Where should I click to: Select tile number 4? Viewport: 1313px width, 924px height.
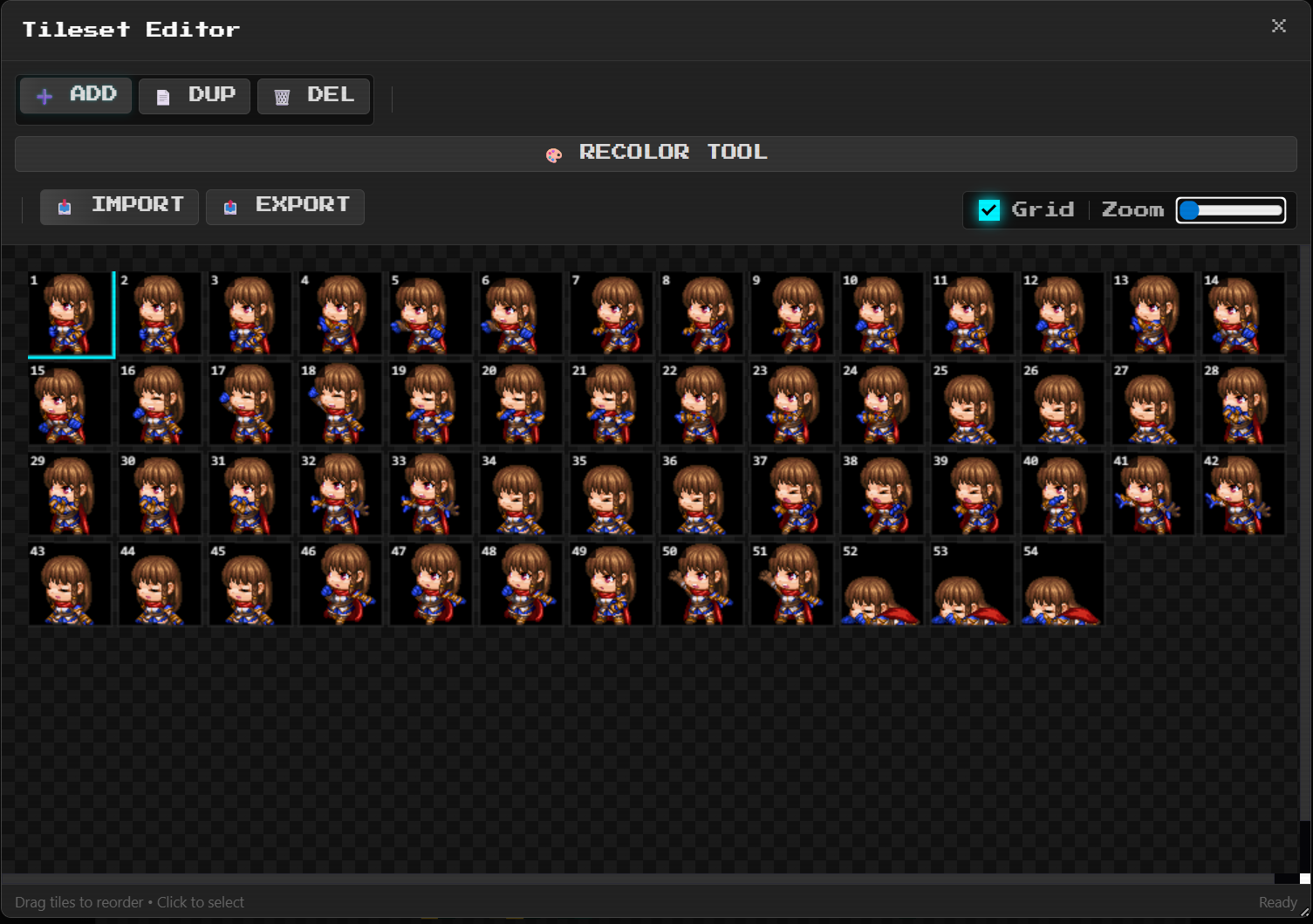pyautogui.click(x=341, y=314)
